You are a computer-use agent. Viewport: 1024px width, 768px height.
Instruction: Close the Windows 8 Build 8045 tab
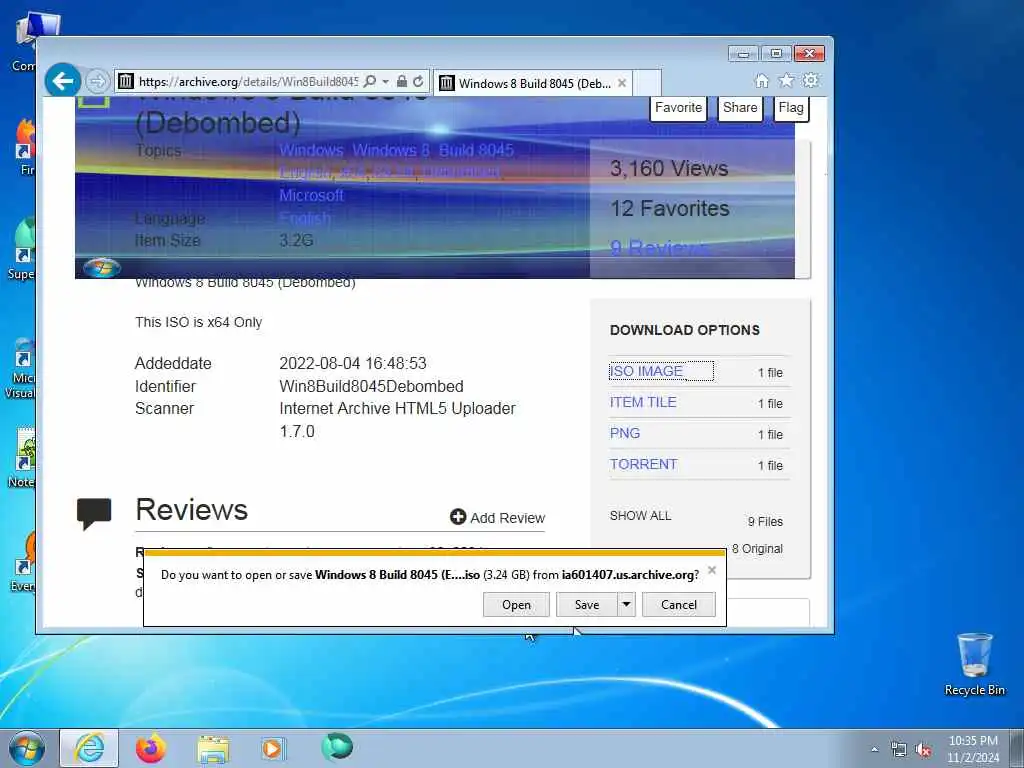click(x=622, y=84)
